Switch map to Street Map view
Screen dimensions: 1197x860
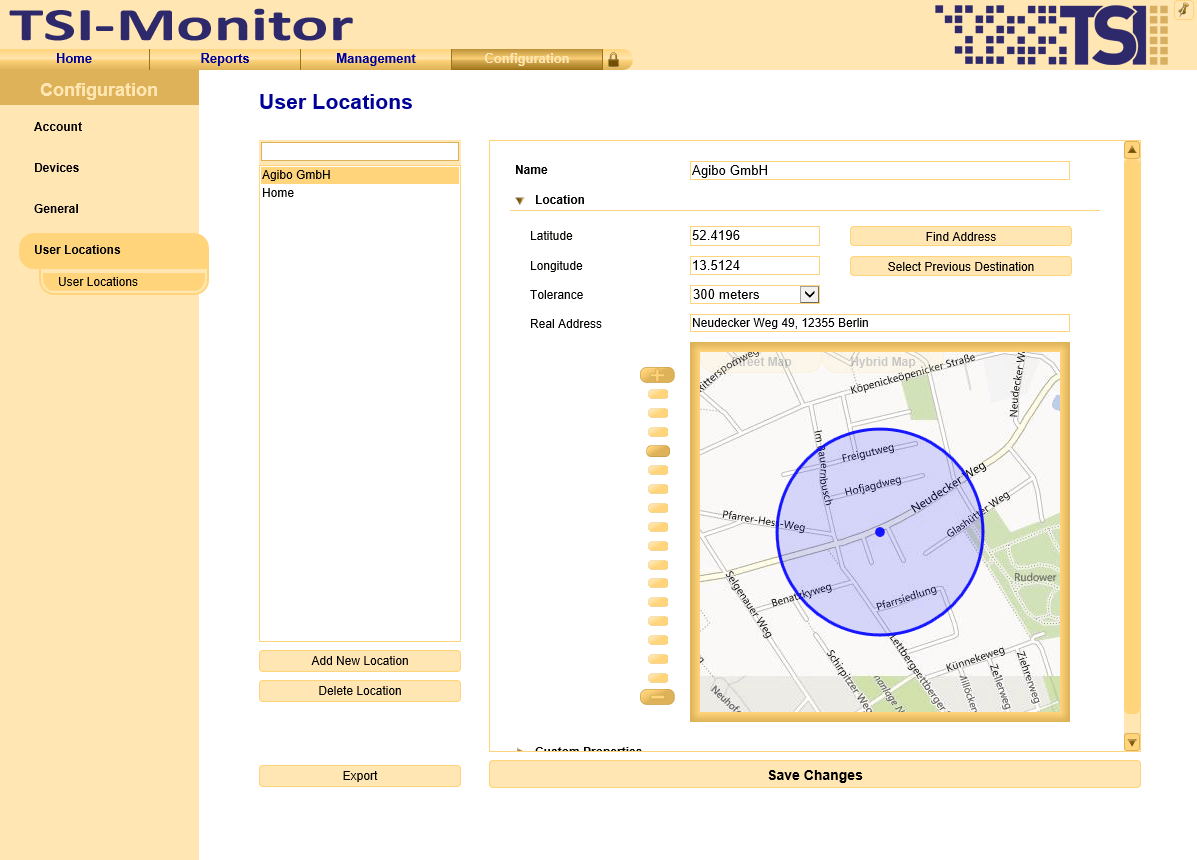(760, 362)
